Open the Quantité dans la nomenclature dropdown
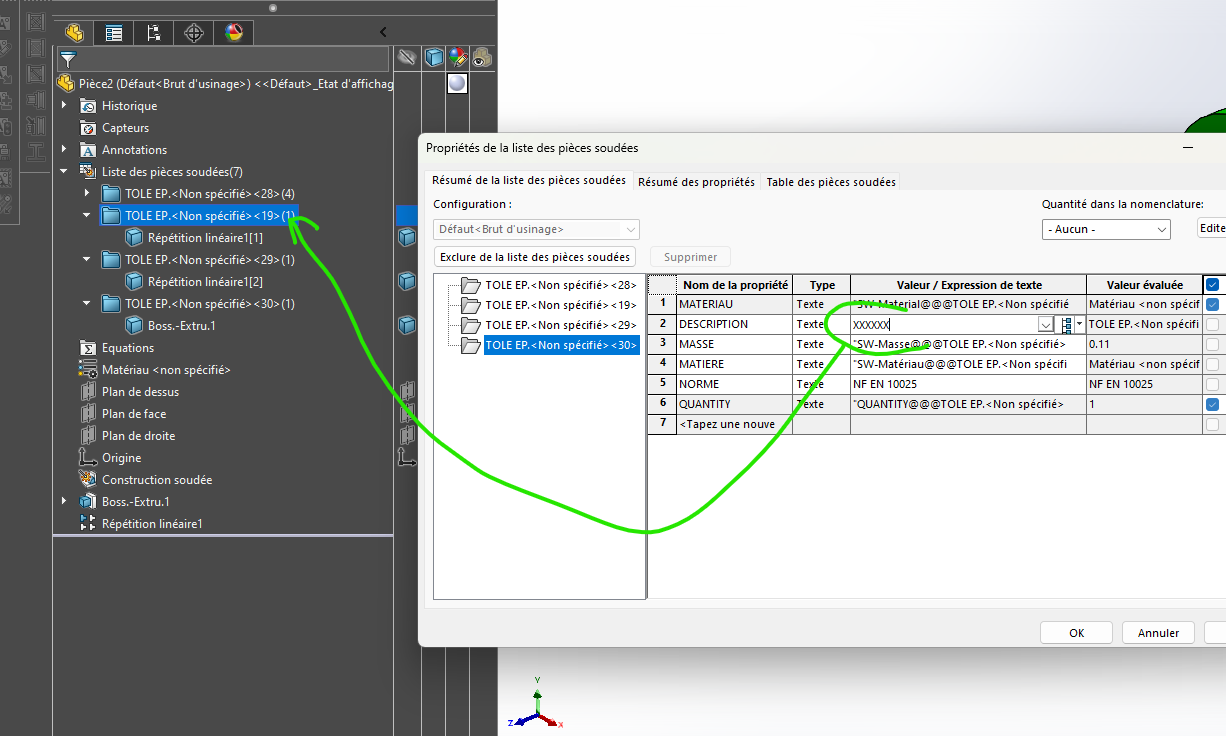Viewport: 1226px width, 736px height. (x=1105, y=229)
